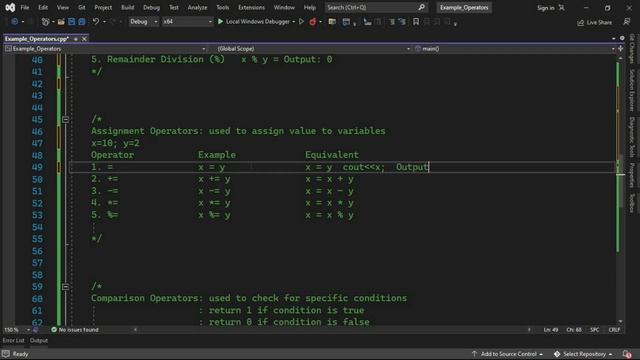Click the Live Share button

point(594,22)
